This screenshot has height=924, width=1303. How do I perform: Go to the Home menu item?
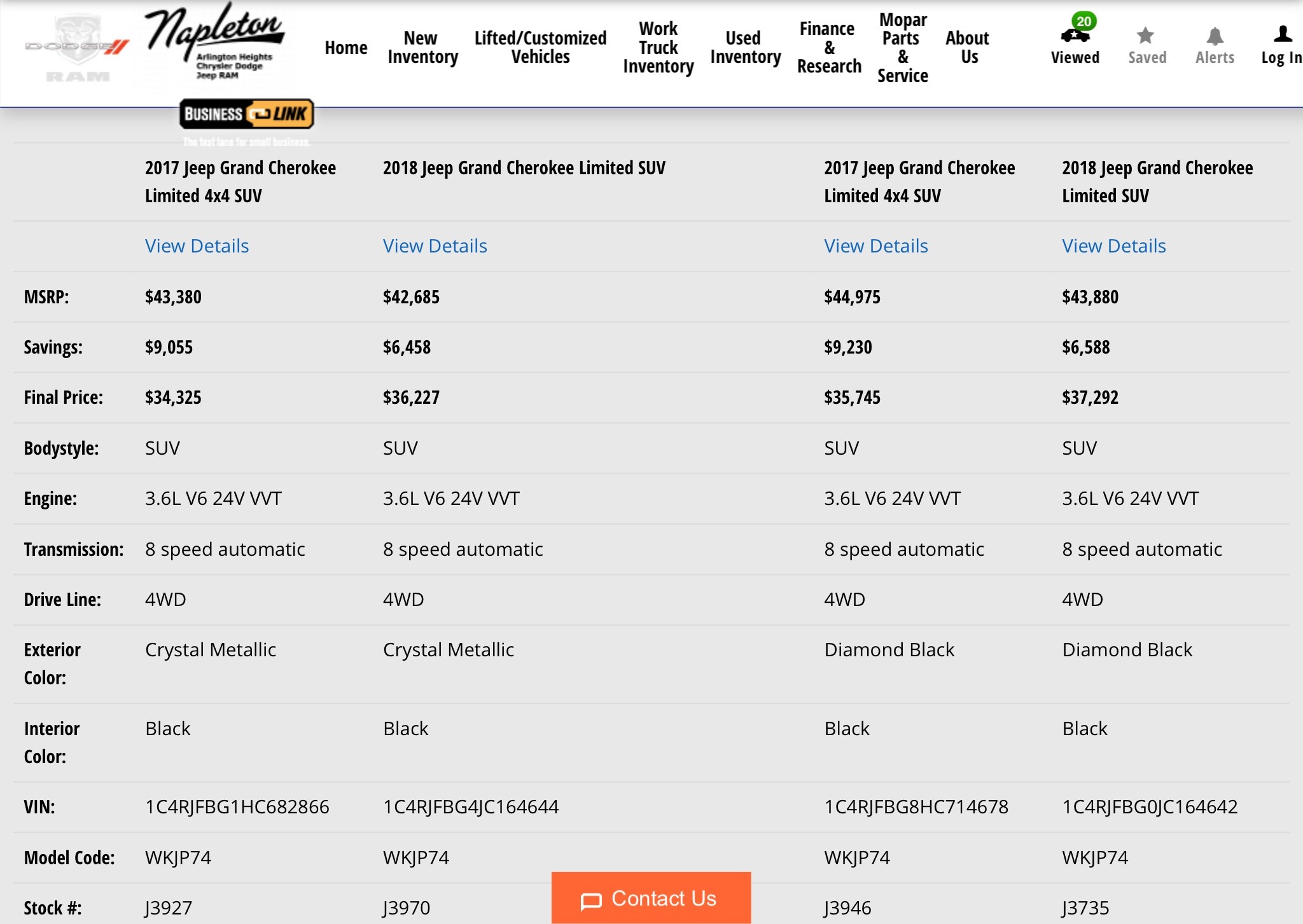[x=346, y=48]
